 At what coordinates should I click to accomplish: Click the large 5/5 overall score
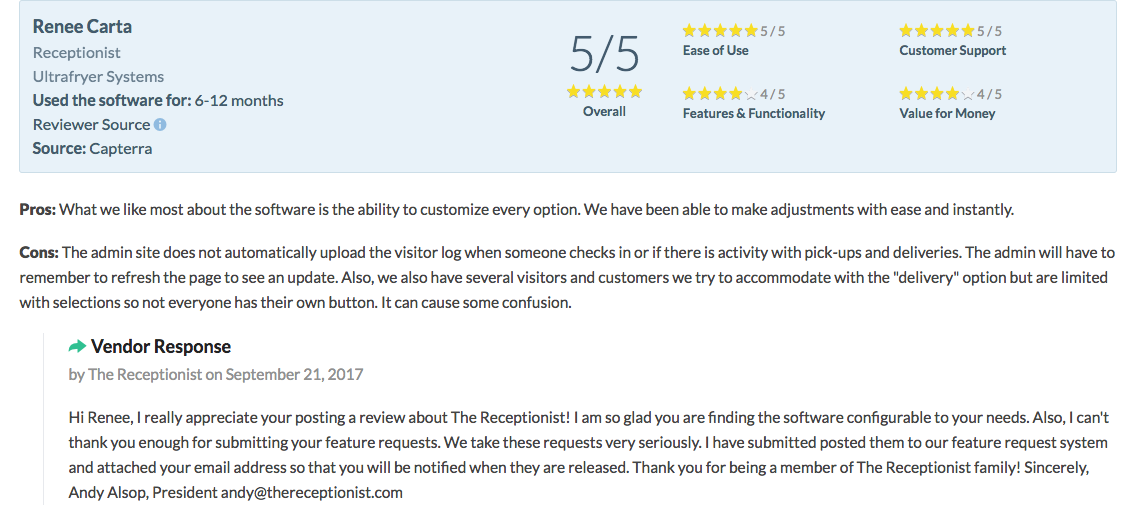point(604,54)
